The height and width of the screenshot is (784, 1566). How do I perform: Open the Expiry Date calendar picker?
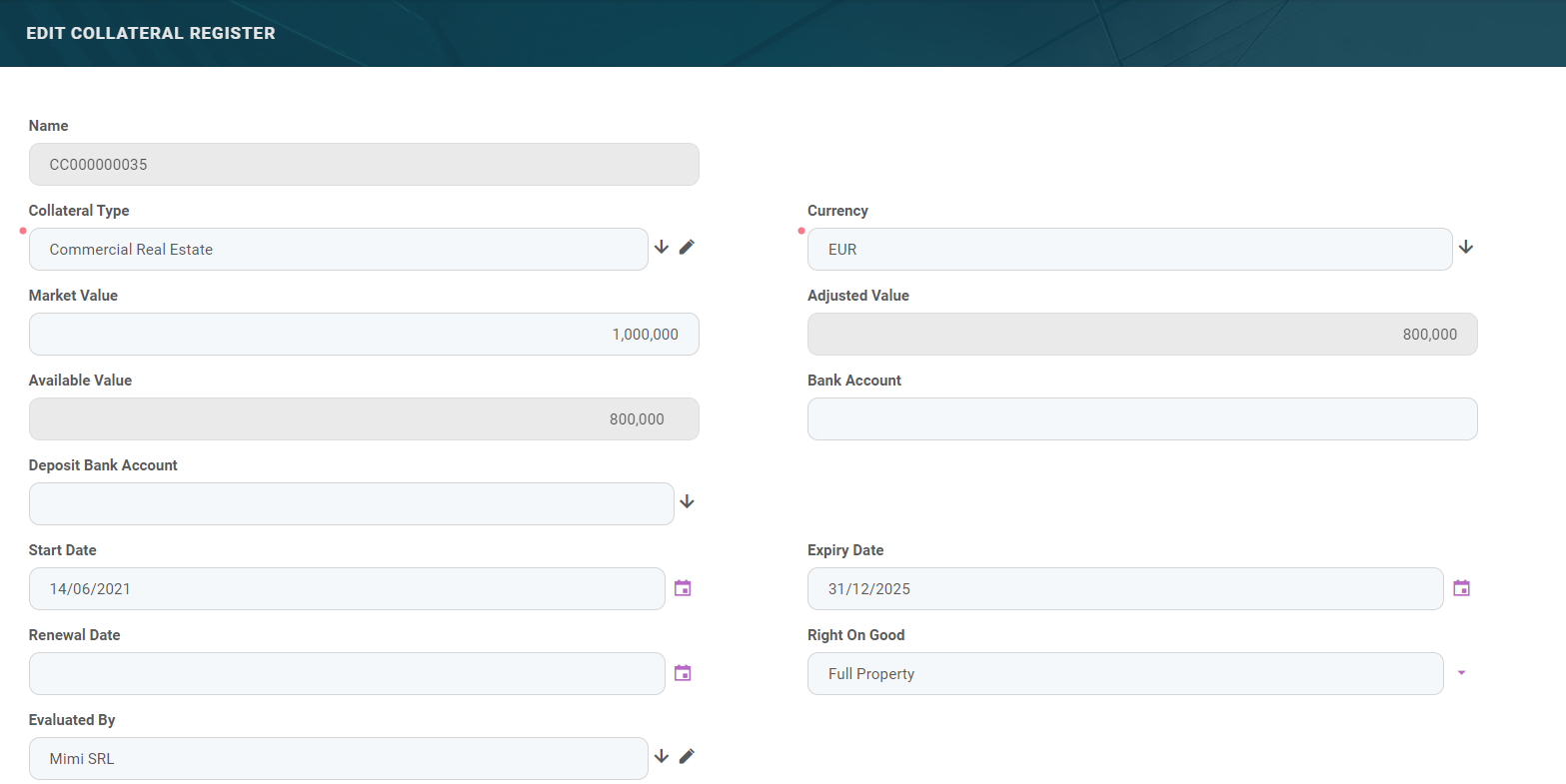1461,588
